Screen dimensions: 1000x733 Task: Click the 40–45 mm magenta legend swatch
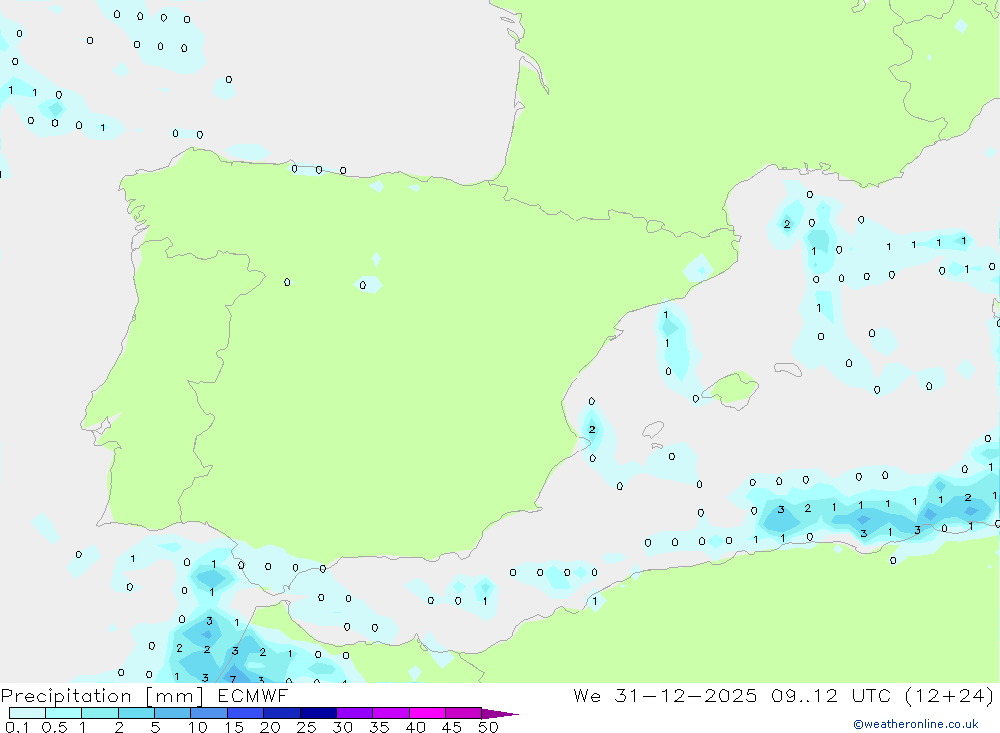pos(427,713)
